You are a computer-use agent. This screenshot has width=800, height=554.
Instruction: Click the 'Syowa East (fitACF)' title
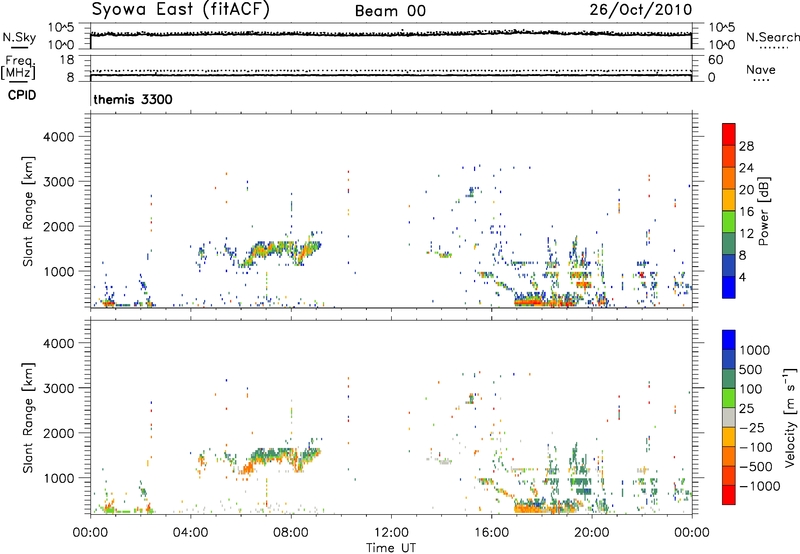coord(181,10)
